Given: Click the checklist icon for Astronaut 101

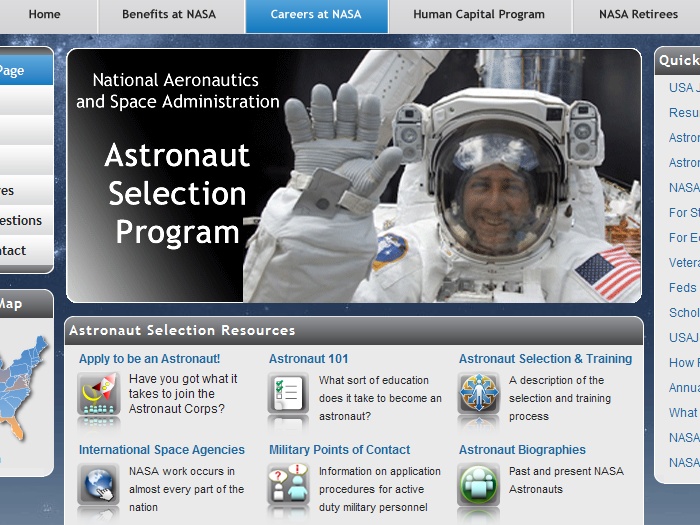Looking at the screenshot, I should [x=288, y=394].
